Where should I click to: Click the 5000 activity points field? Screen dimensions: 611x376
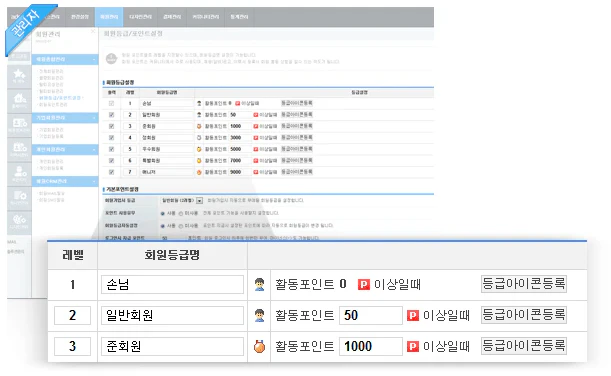[x=239, y=149]
